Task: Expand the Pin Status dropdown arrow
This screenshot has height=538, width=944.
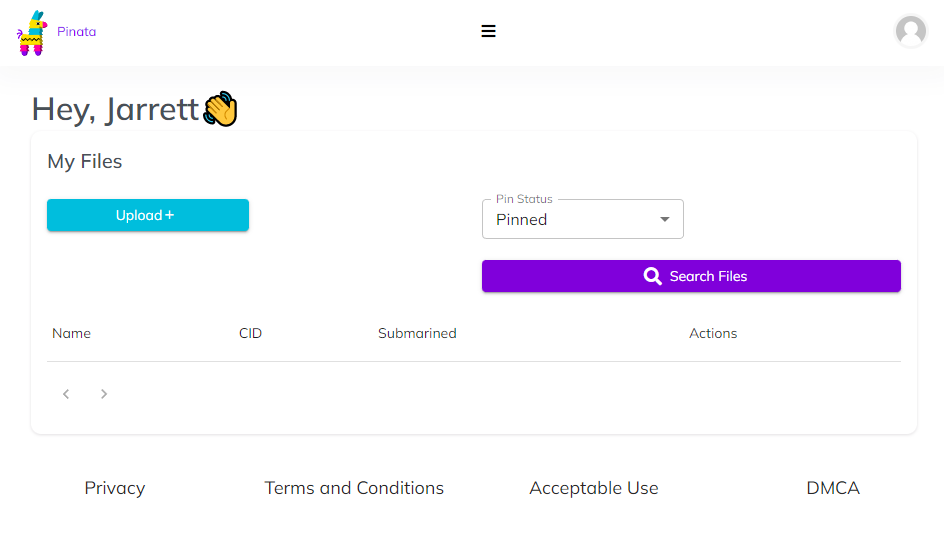Action: point(665,219)
